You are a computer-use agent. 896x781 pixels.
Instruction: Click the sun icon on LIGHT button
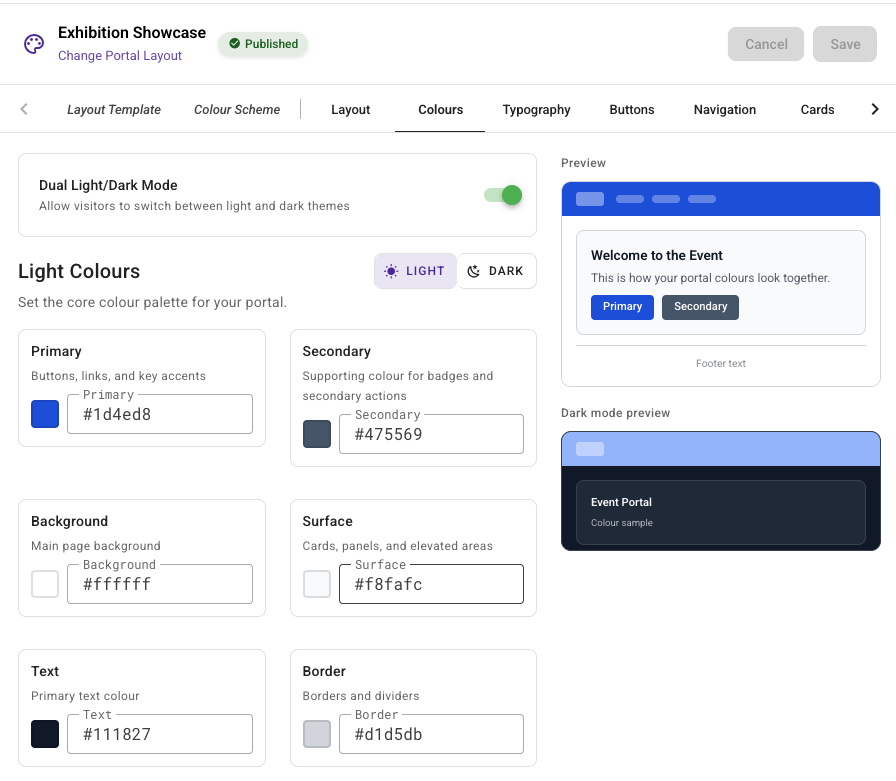(x=391, y=271)
